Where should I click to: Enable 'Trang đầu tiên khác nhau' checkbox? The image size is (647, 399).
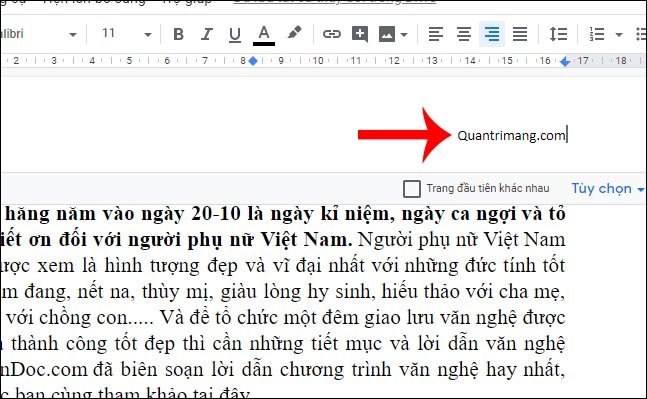click(x=412, y=189)
